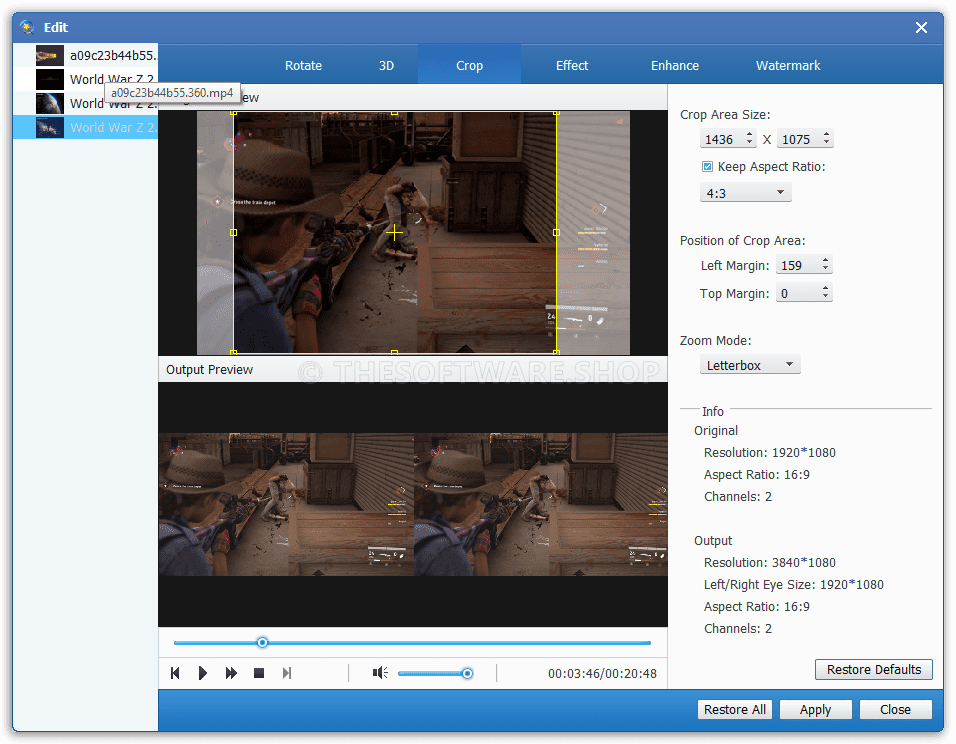Click the 'Left/Right Eye Size: 1920*1080' text
Viewport: 956px width, 744px height.
coord(793,584)
